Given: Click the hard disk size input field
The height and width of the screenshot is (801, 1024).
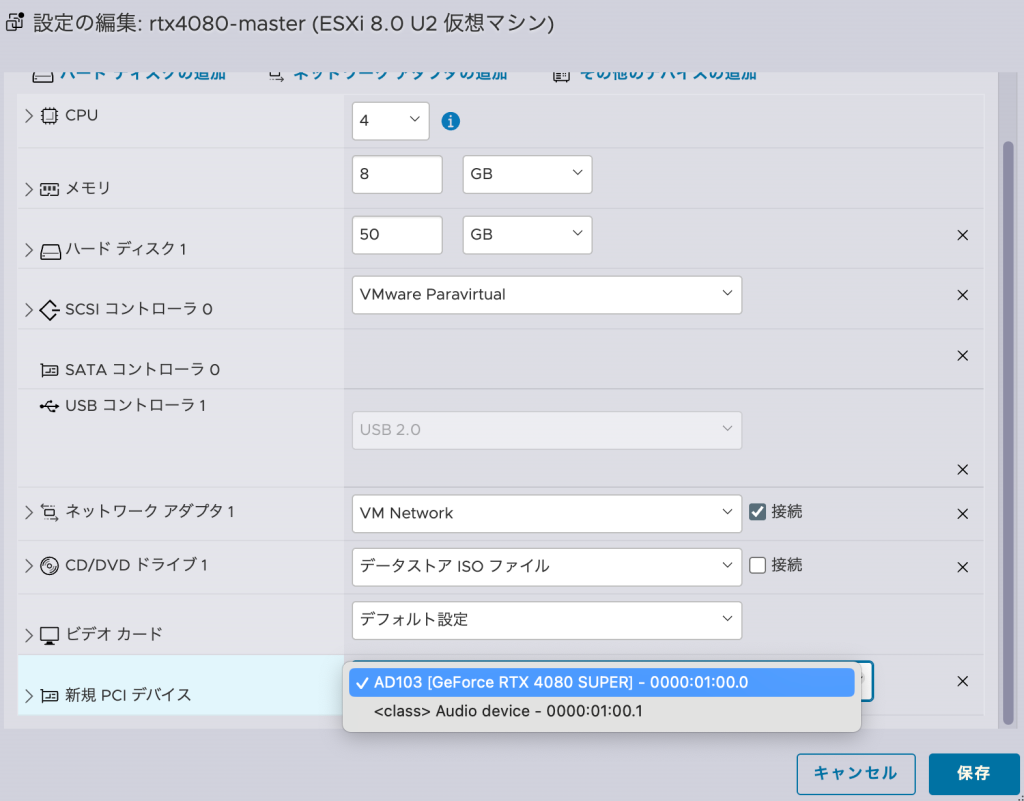Looking at the screenshot, I should point(397,235).
